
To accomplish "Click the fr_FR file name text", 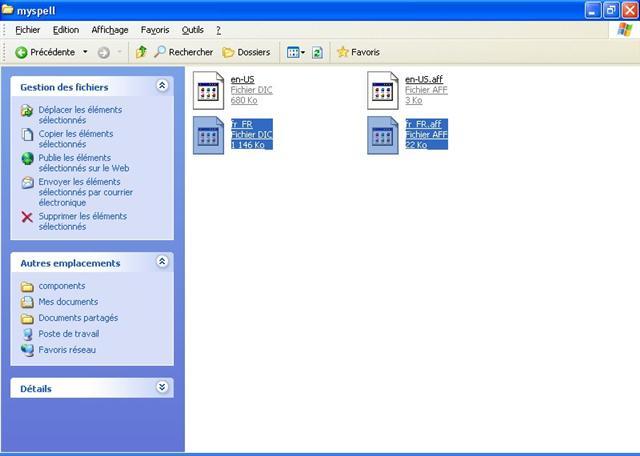I will 242,124.
